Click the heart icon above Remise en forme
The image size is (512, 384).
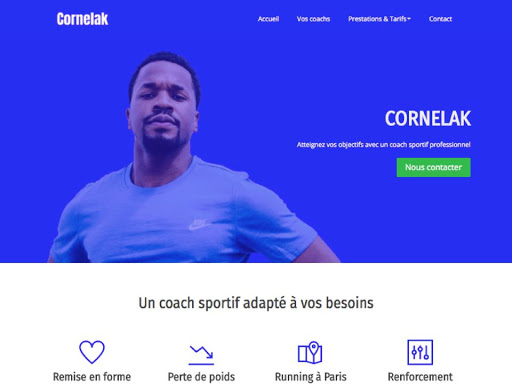92,352
